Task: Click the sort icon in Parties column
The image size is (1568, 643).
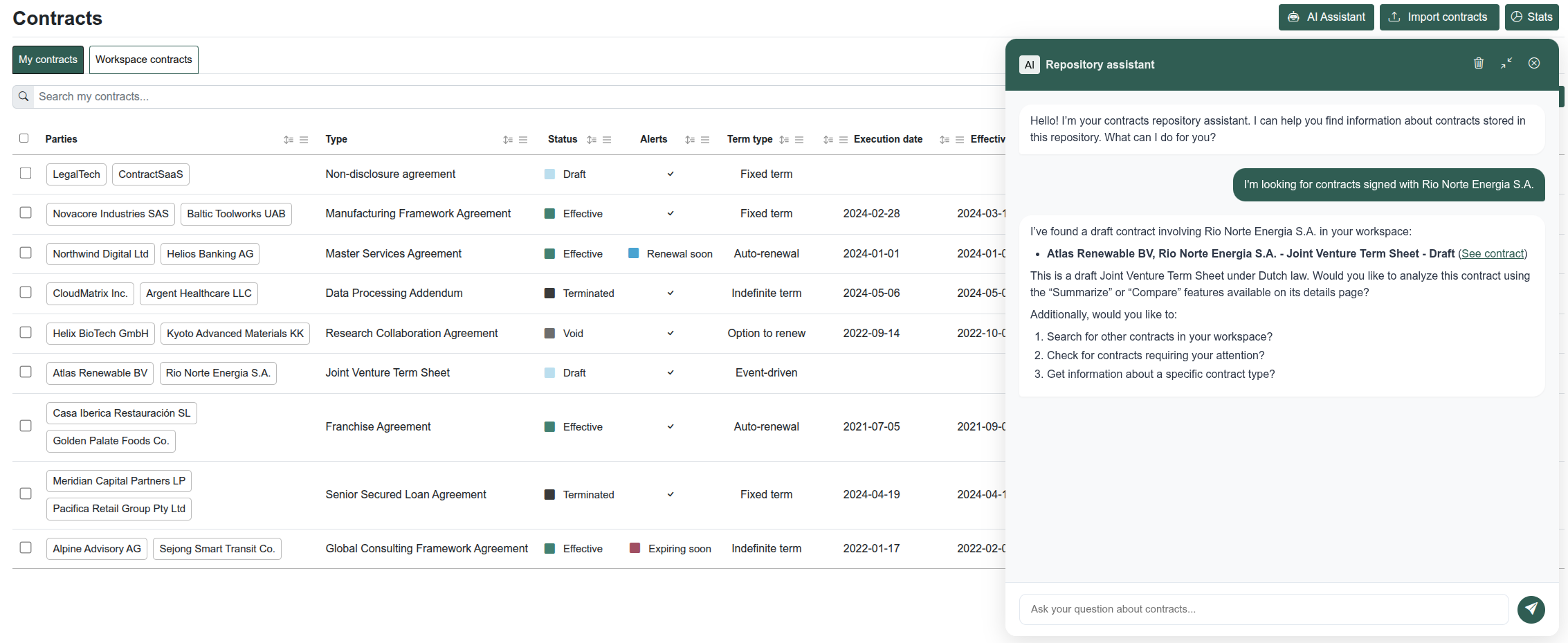Action: point(288,140)
